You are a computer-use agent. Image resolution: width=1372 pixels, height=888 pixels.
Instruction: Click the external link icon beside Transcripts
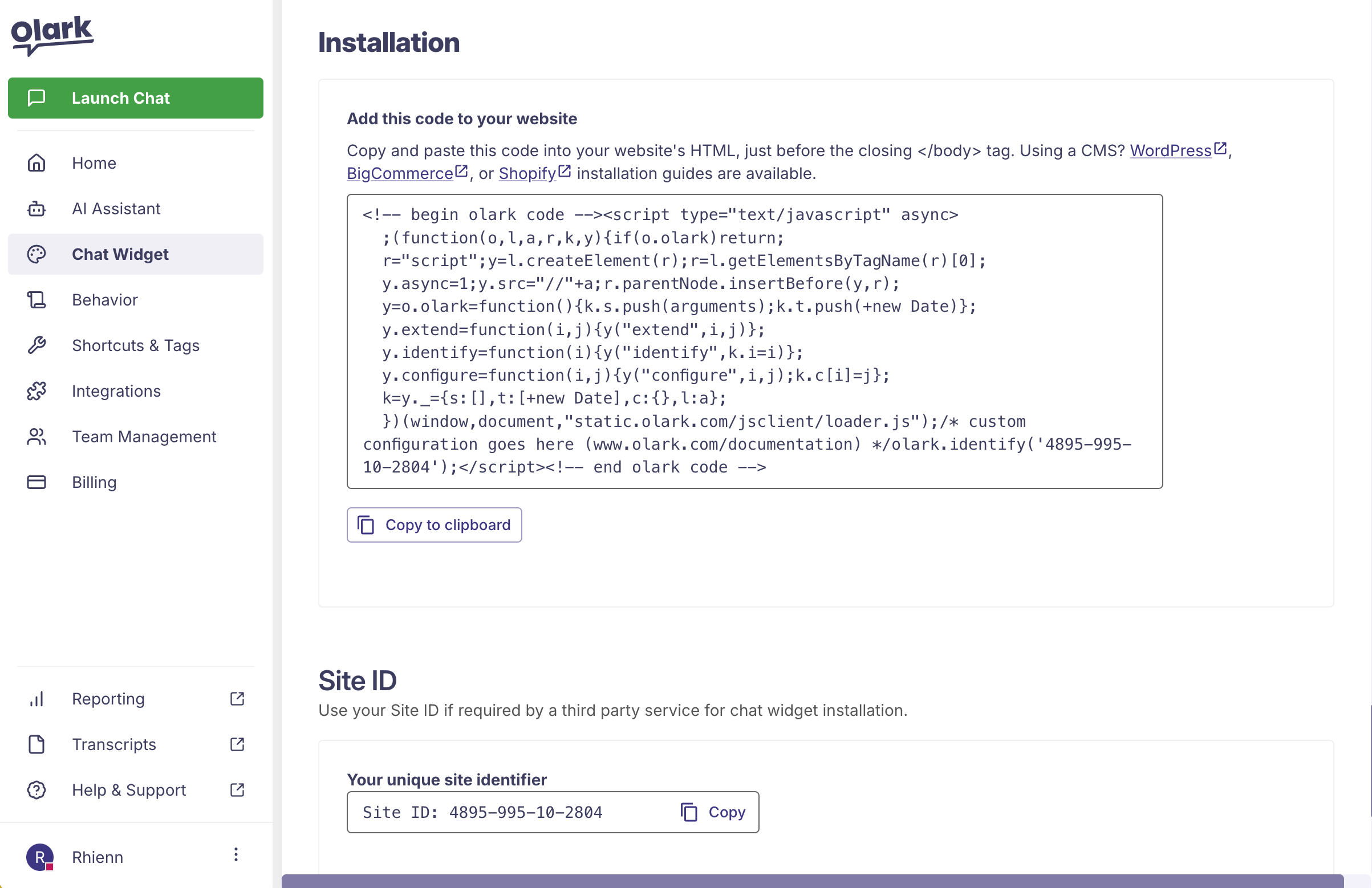click(237, 744)
